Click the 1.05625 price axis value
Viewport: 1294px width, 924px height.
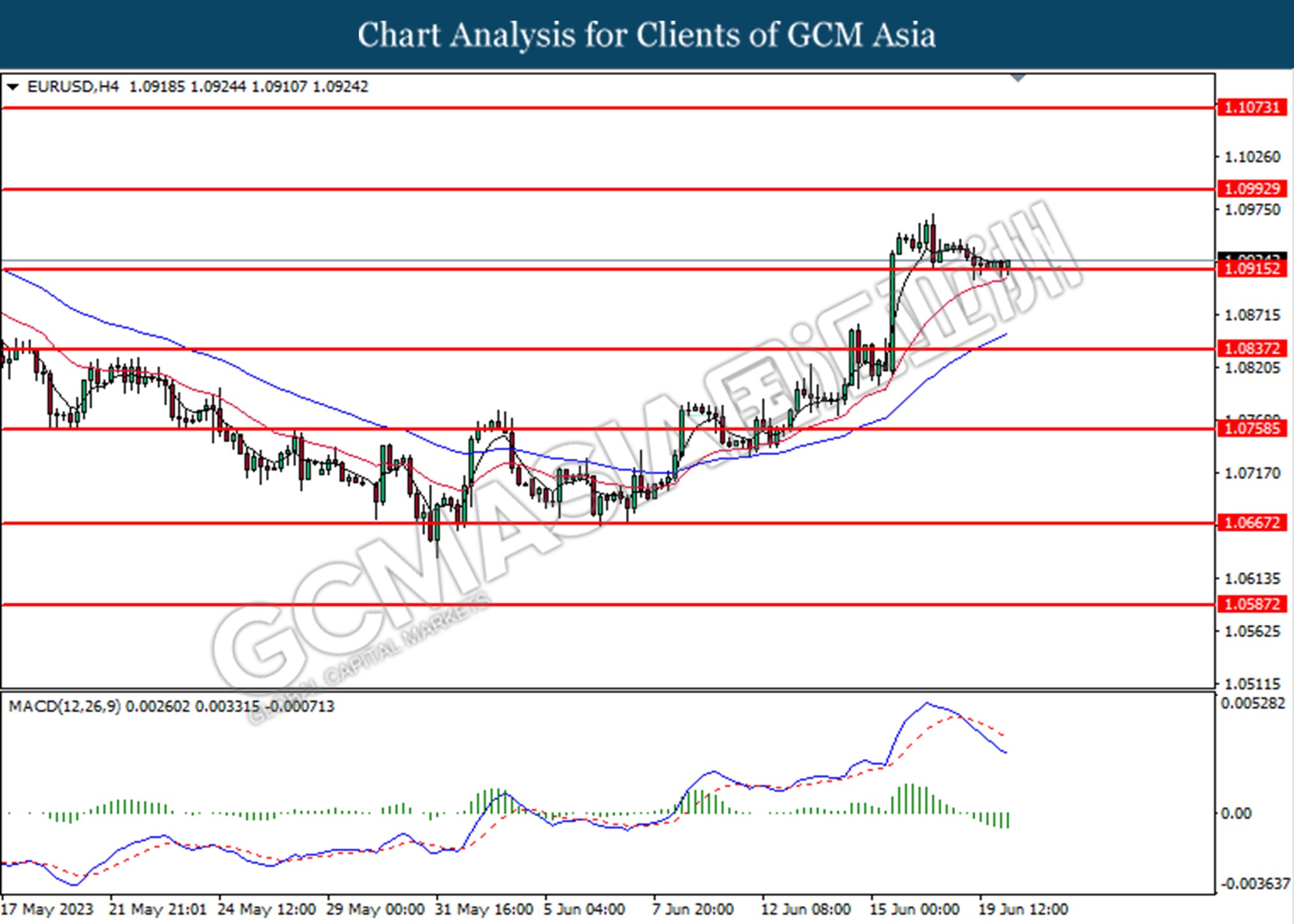[1253, 631]
